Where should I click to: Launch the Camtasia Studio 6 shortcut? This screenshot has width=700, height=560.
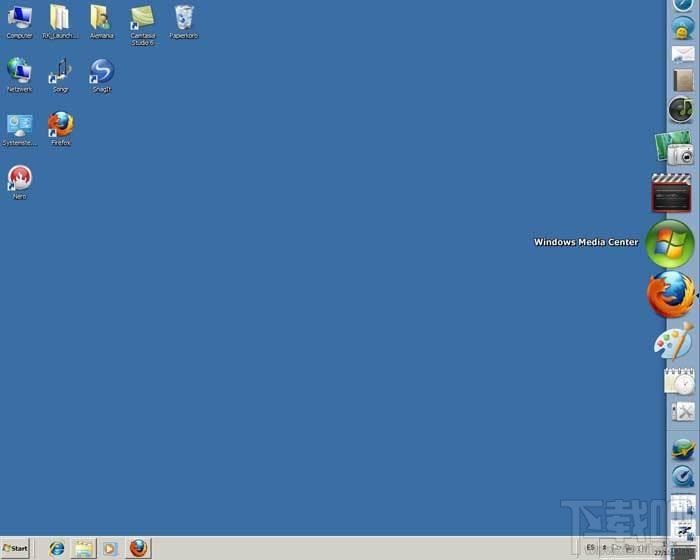(143, 25)
